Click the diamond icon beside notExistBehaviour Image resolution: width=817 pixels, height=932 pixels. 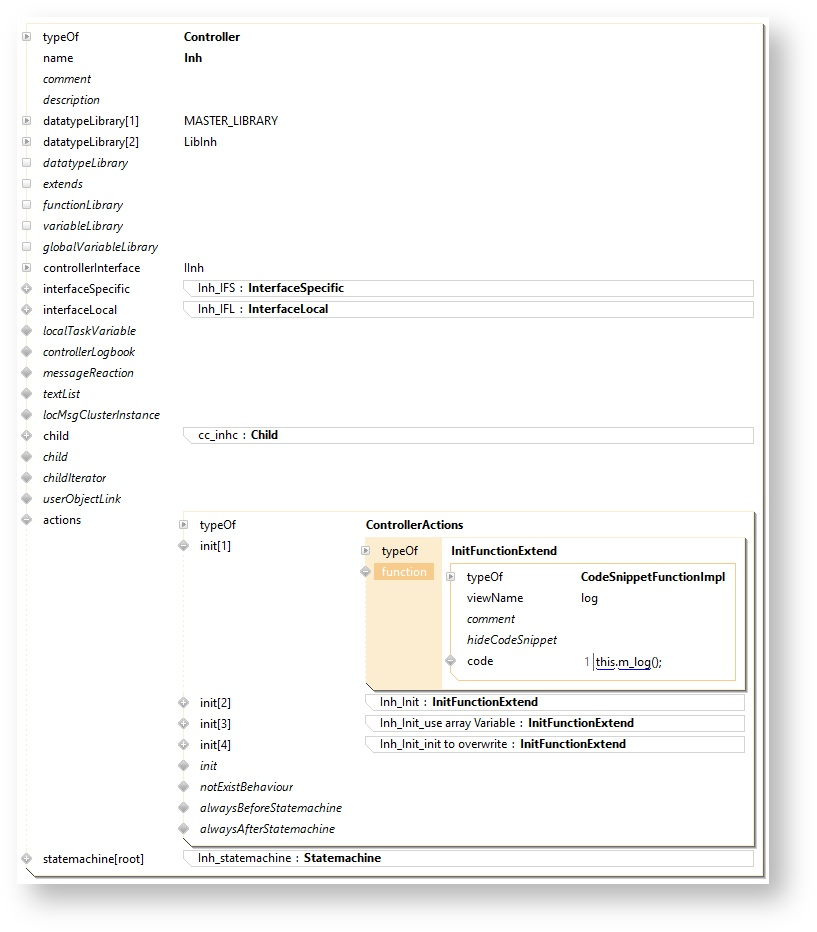coord(183,787)
